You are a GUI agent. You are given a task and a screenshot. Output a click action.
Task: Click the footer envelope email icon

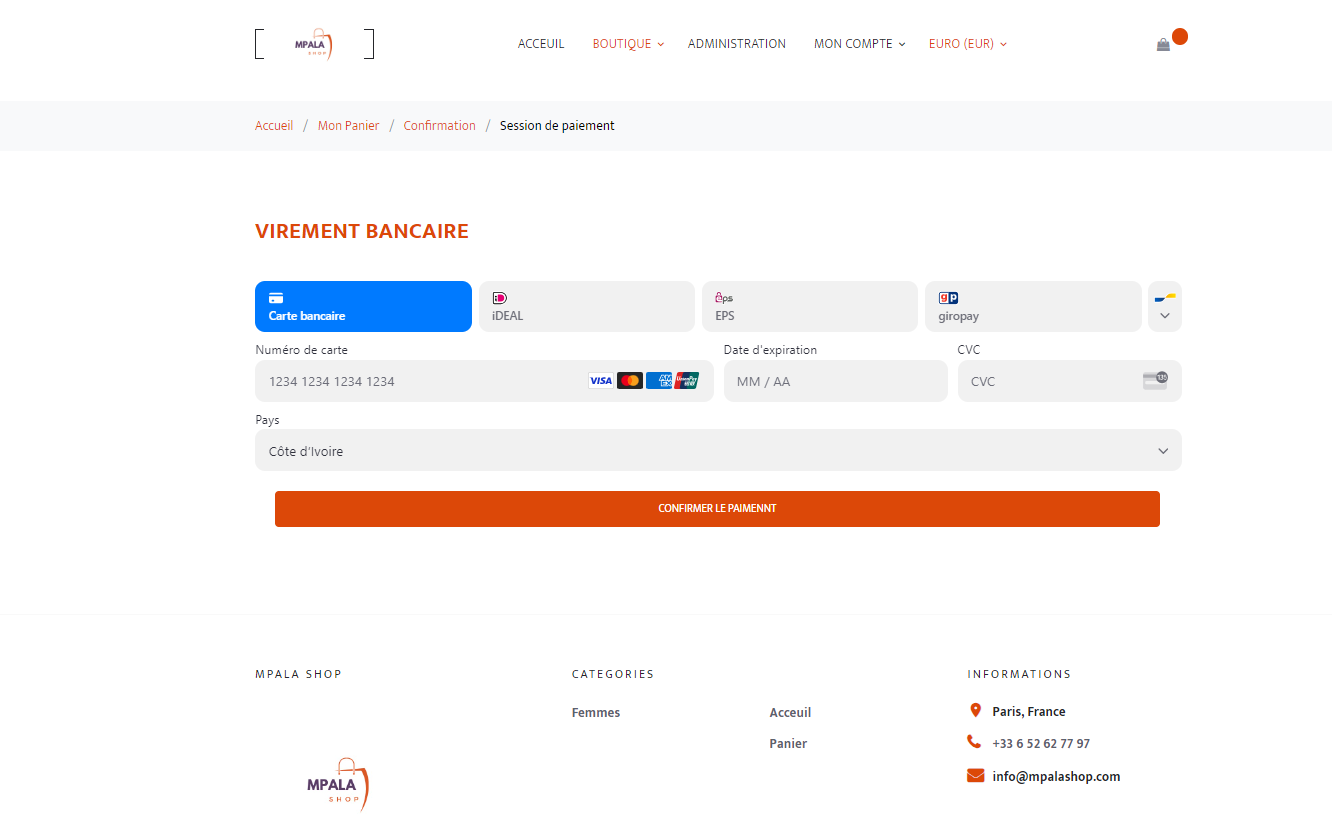(975, 776)
